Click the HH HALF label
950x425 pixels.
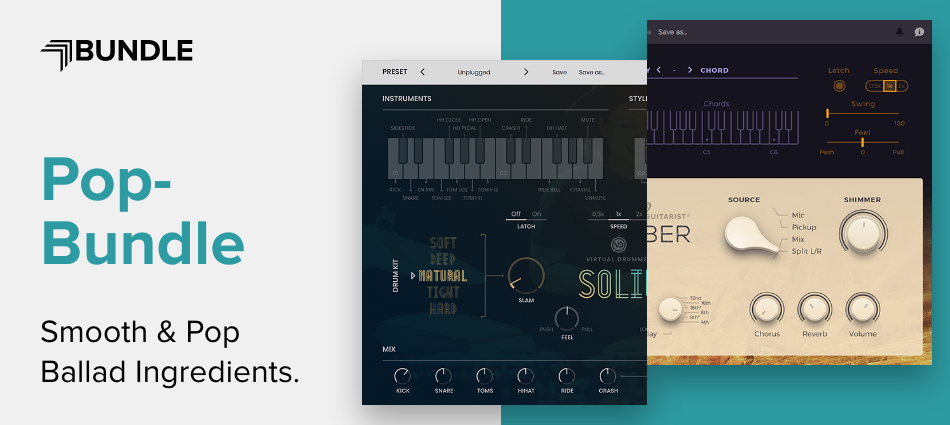(556, 129)
